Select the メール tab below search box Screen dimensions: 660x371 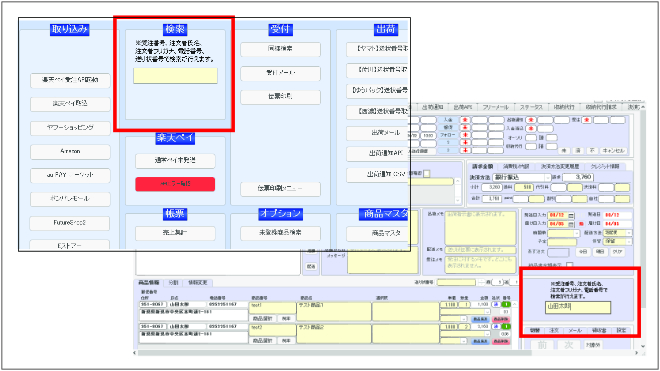coord(575,331)
